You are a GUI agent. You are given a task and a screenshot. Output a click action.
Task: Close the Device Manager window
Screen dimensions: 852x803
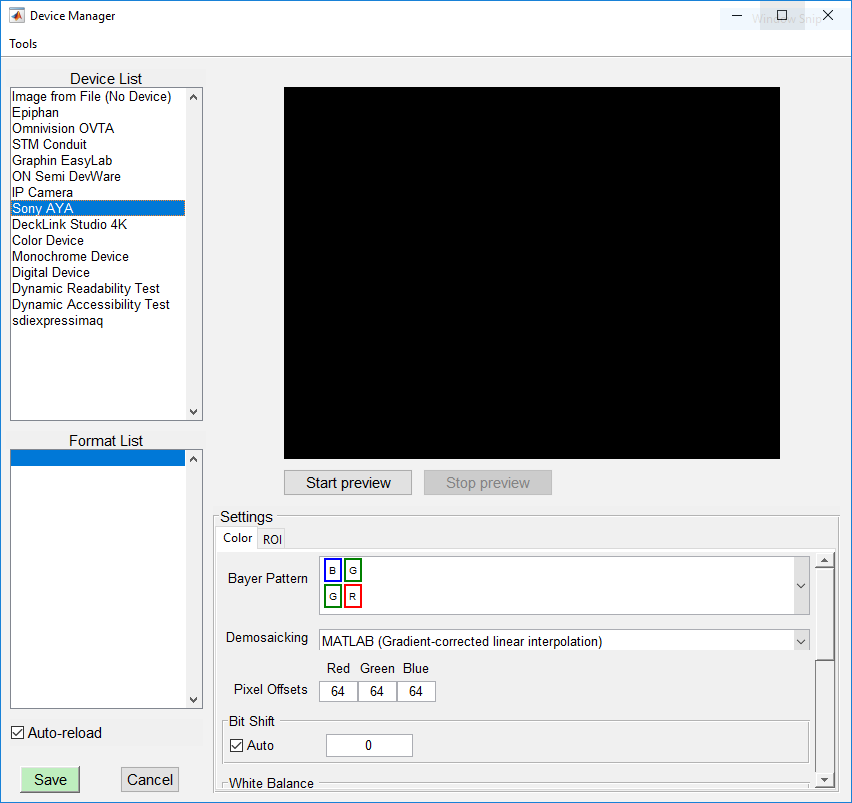828,16
